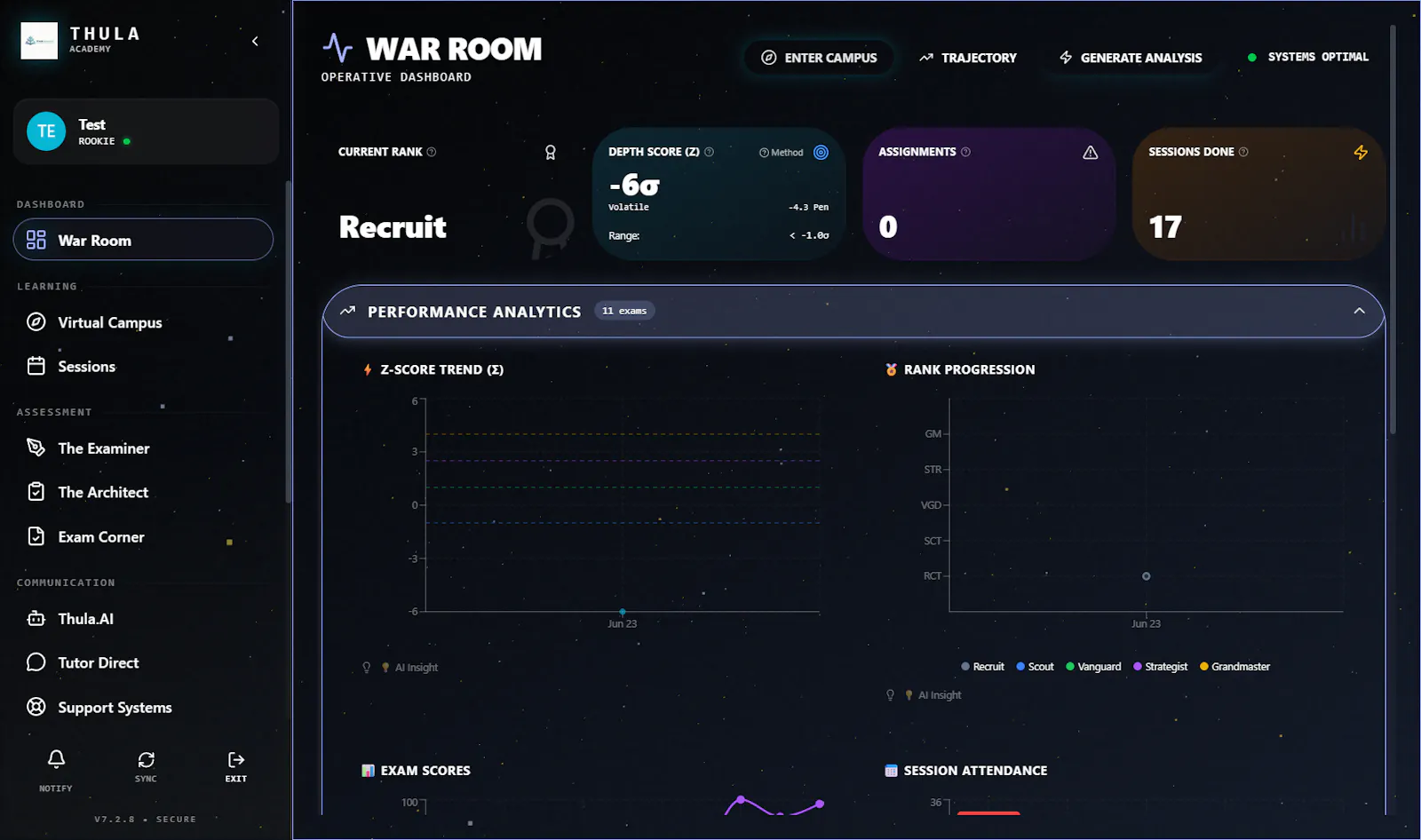Click the Depth Score target icon

pyautogui.click(x=821, y=152)
